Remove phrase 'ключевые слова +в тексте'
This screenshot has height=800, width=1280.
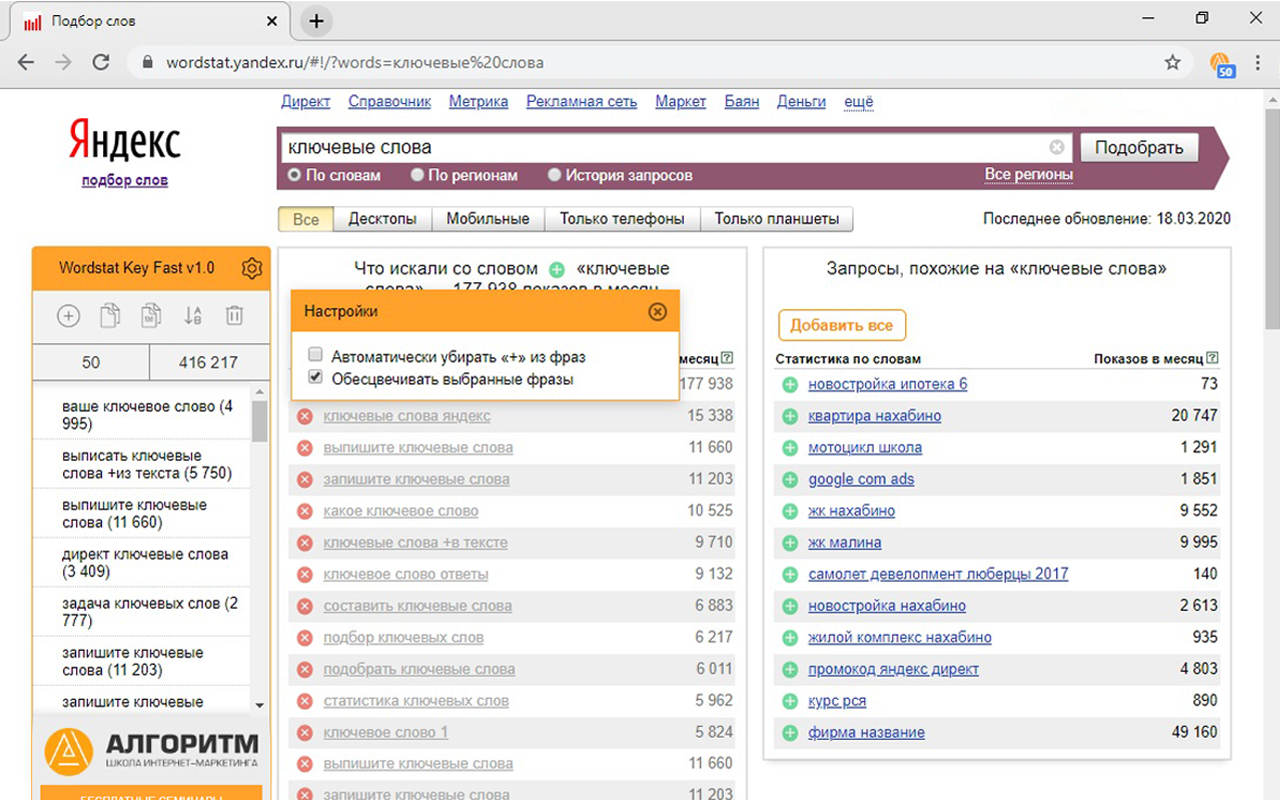305,543
